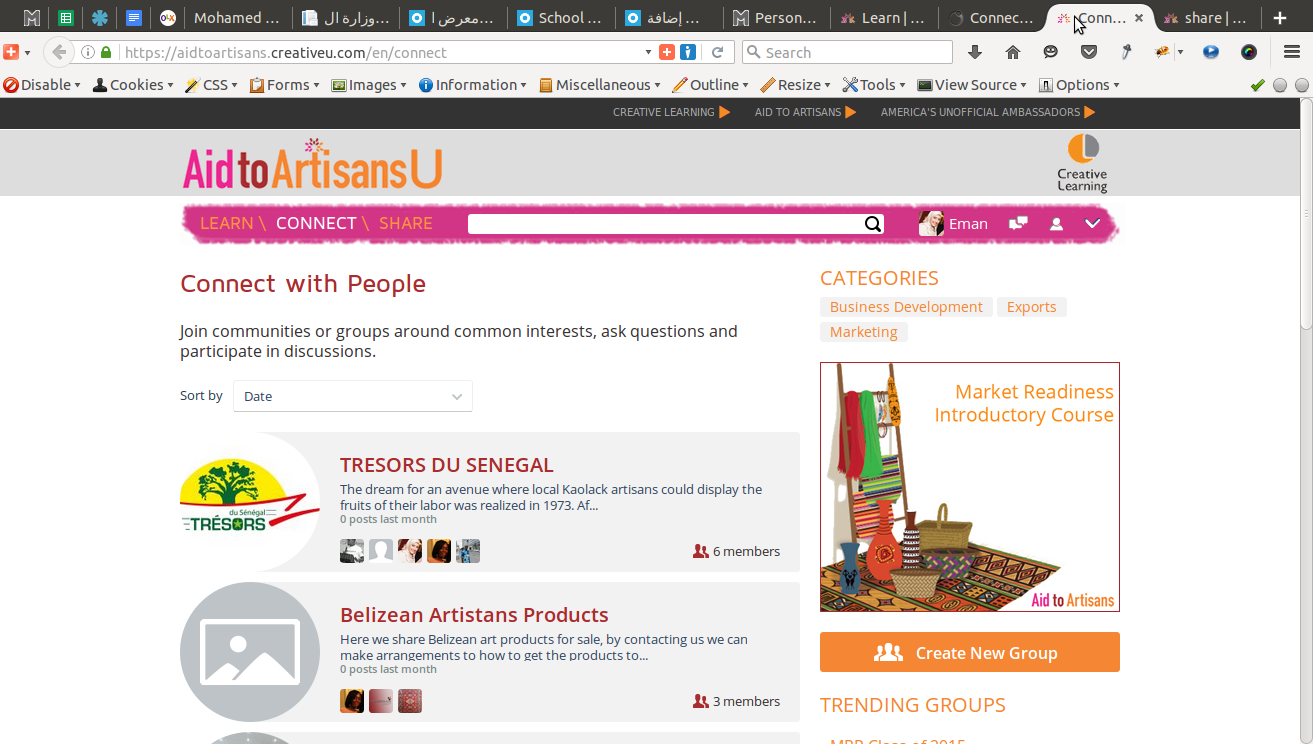Click the Market Readiness Introductory Course banner
Screen dimensions: 1313x744
coord(970,487)
